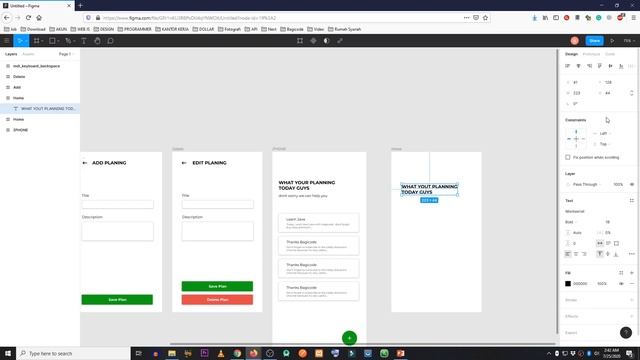Align right icon in Design panel
The height and width of the screenshot is (360, 640).
[589, 66]
